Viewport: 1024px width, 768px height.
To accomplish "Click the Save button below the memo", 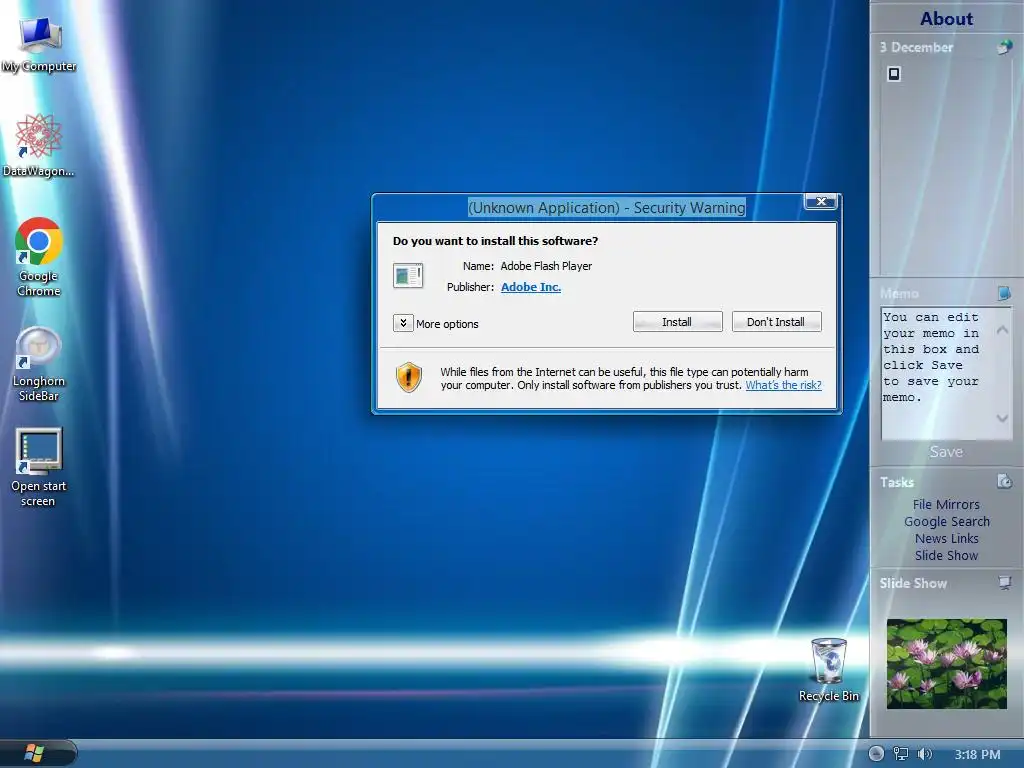I will click(x=946, y=451).
